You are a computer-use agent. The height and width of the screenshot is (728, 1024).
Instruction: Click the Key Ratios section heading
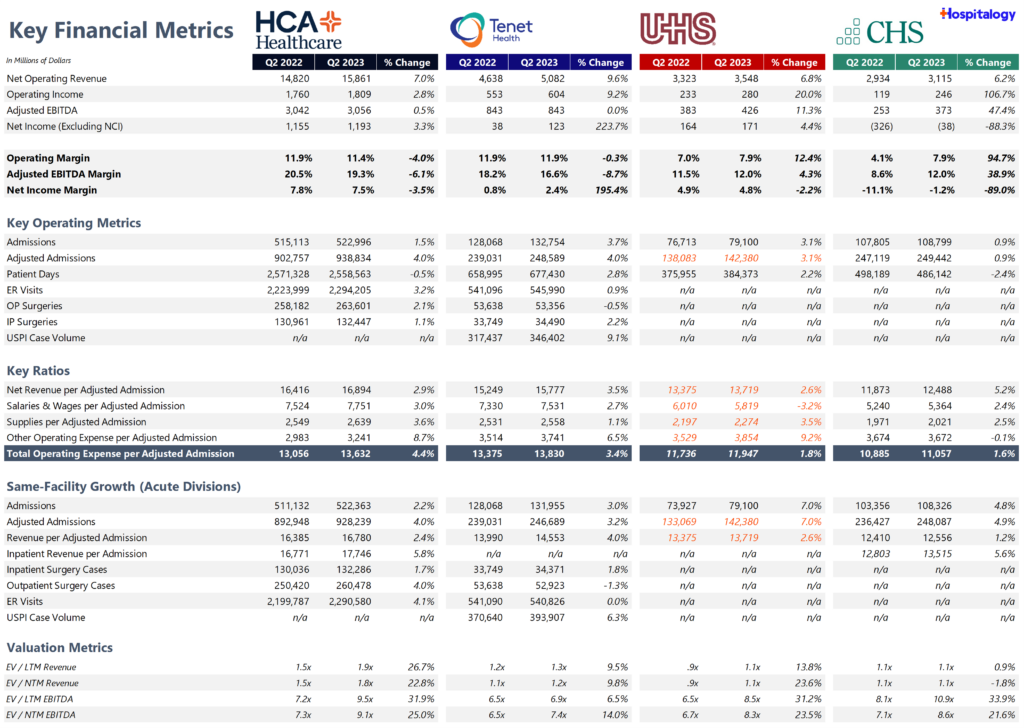tap(40, 370)
